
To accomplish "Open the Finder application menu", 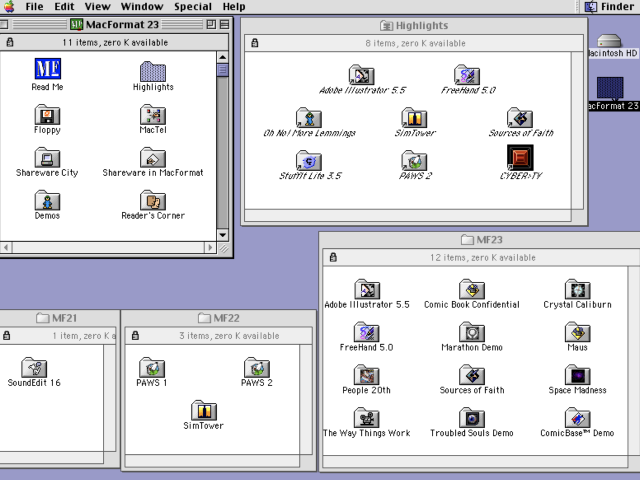I will [x=610, y=7].
